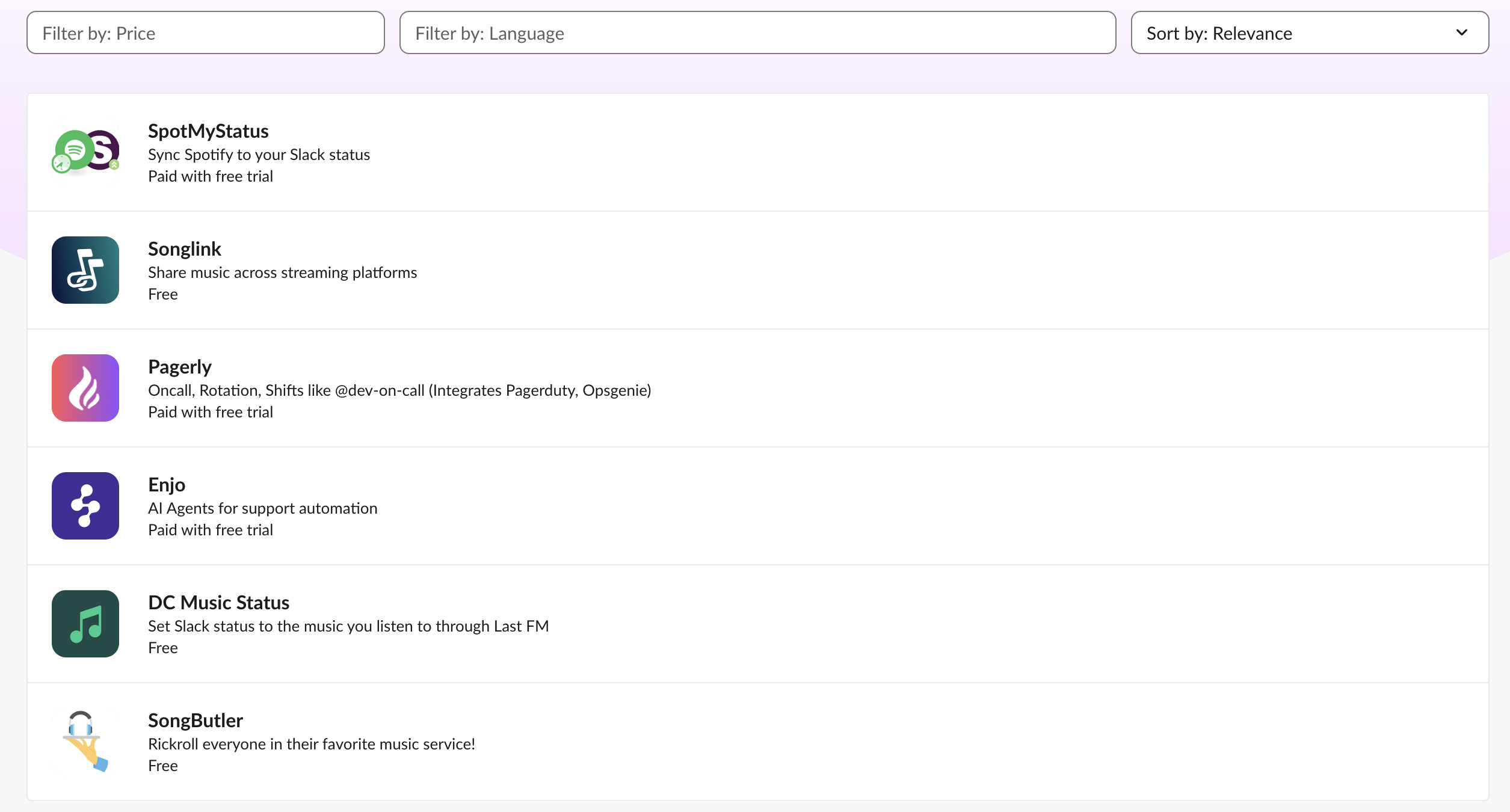Click 'Sync Spotify to your Slack status' description
Image resolution: width=1510 pixels, height=812 pixels.
[x=259, y=155]
